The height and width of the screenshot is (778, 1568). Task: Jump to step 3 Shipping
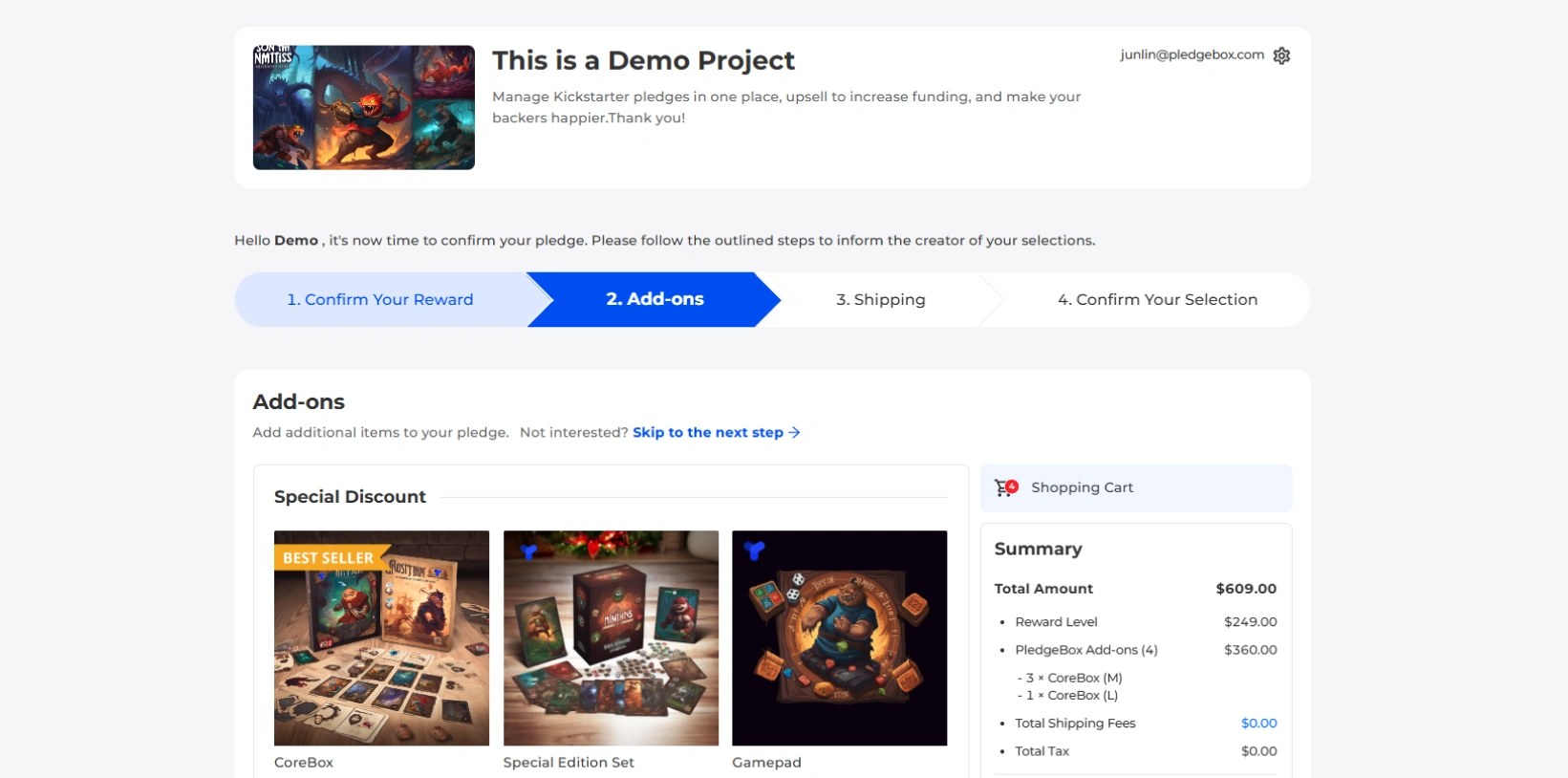tap(880, 300)
